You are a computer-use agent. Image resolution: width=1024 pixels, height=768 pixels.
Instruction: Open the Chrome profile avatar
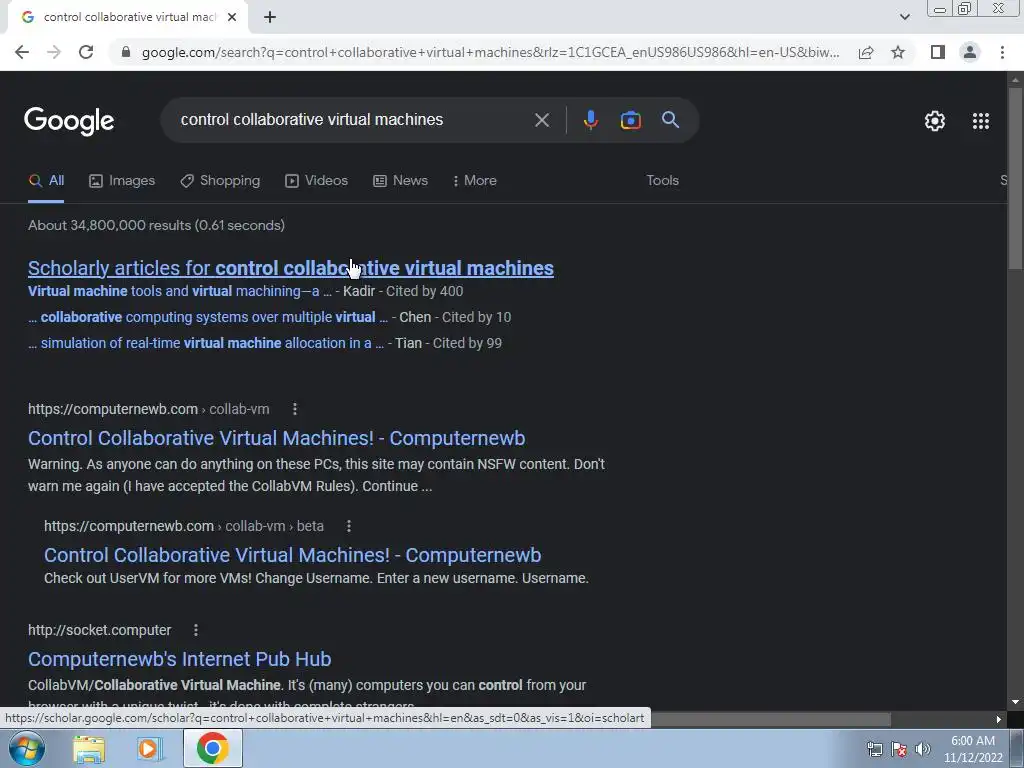click(x=970, y=52)
